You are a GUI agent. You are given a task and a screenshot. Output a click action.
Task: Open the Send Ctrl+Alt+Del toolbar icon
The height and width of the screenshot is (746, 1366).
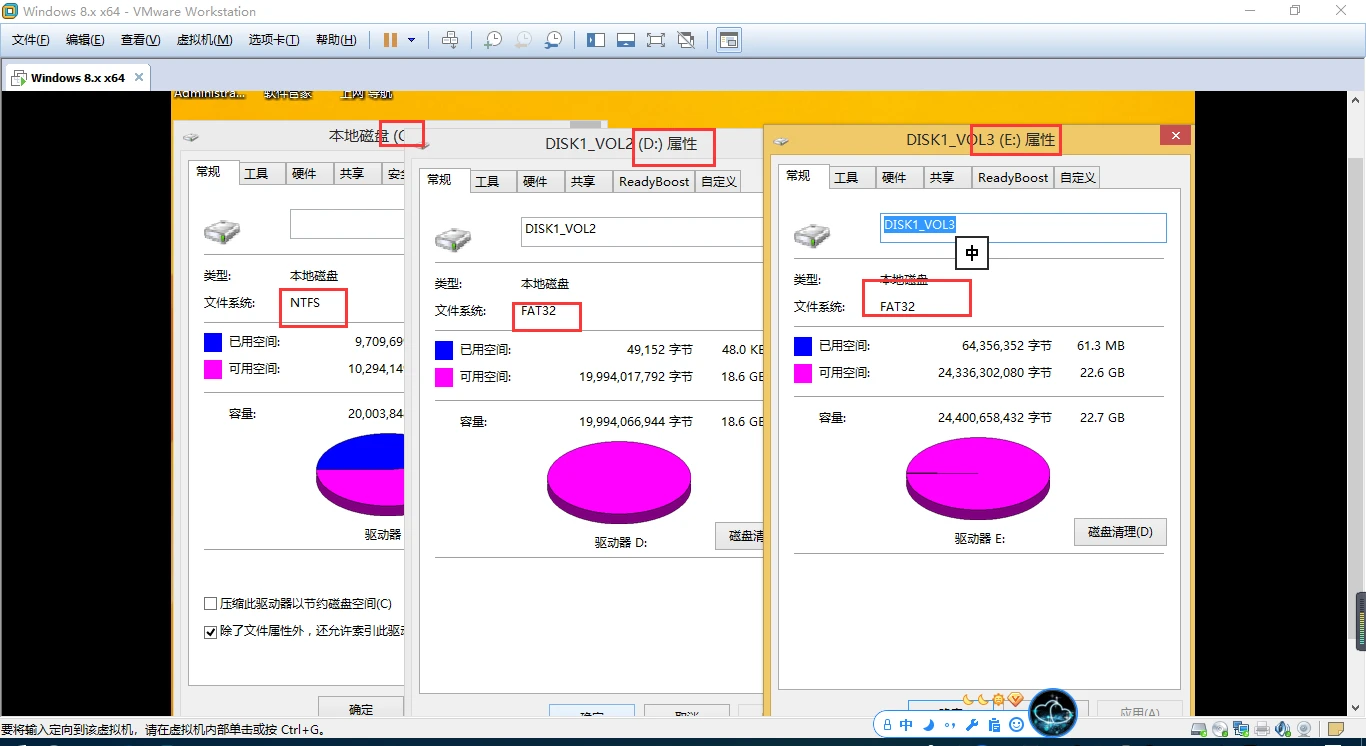click(450, 40)
